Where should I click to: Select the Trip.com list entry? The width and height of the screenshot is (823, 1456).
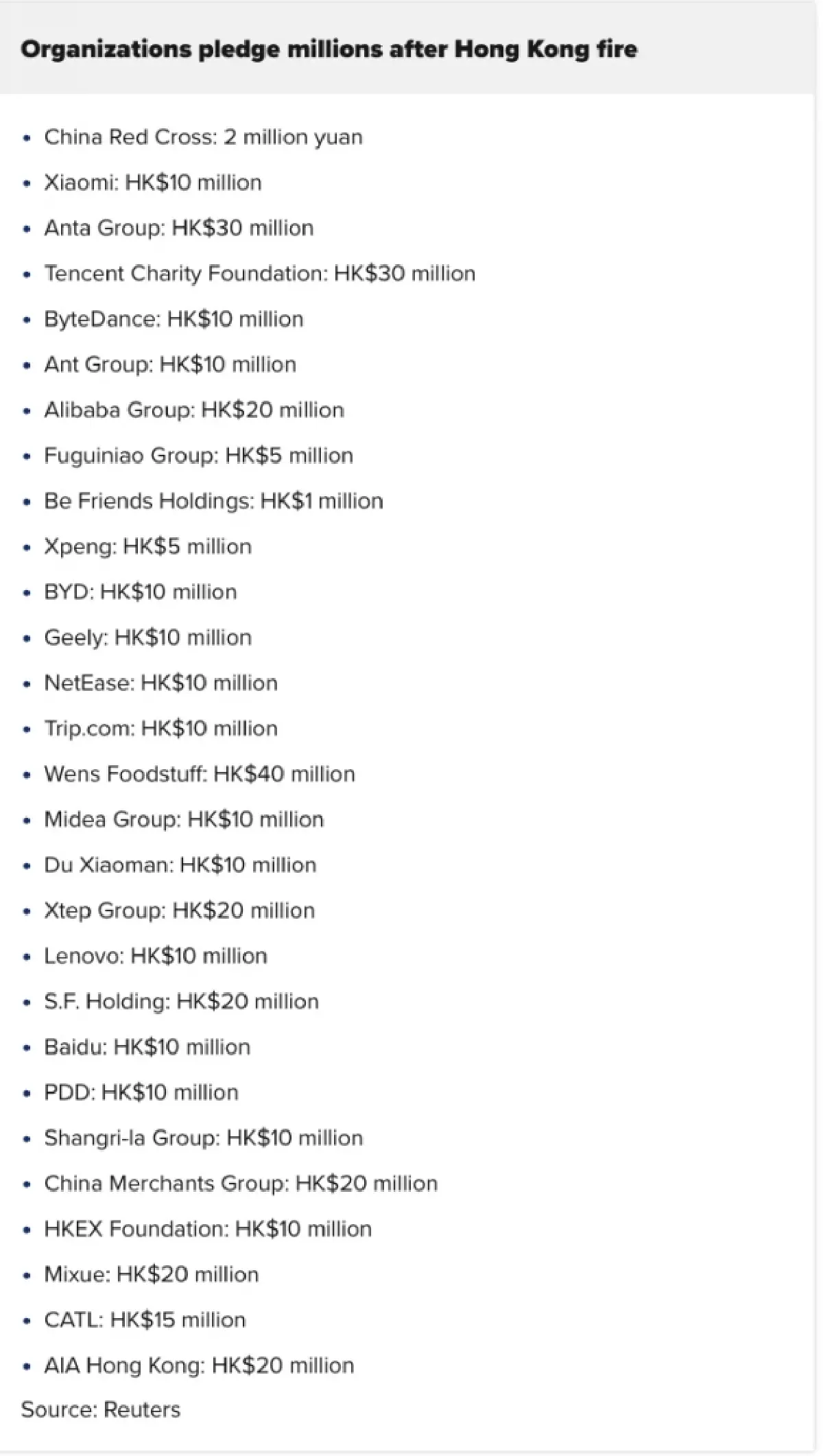[160, 729]
